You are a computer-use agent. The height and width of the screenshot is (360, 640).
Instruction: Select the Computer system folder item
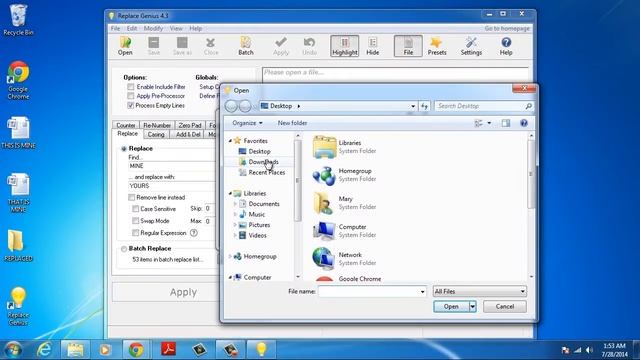click(345, 231)
